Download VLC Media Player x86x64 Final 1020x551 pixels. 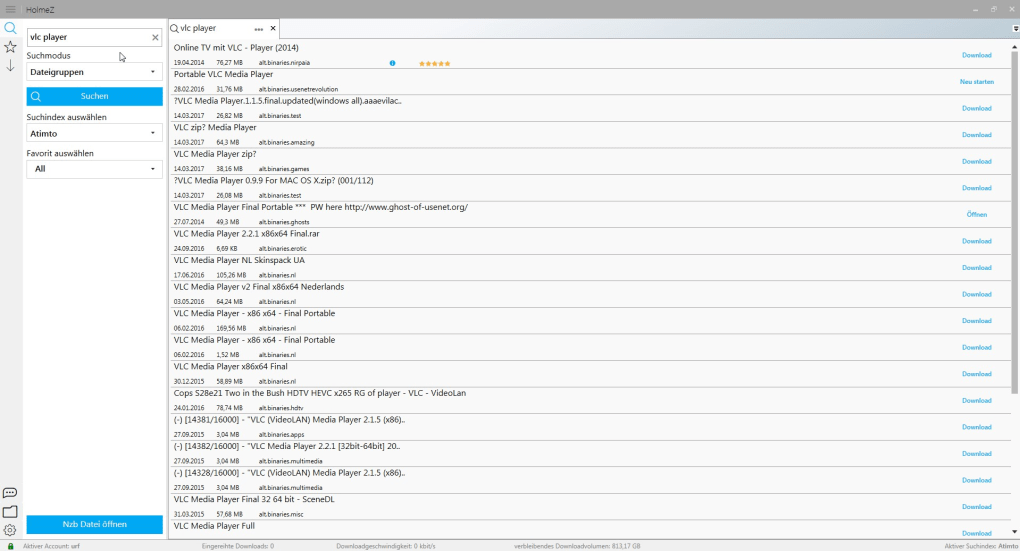(x=976, y=374)
